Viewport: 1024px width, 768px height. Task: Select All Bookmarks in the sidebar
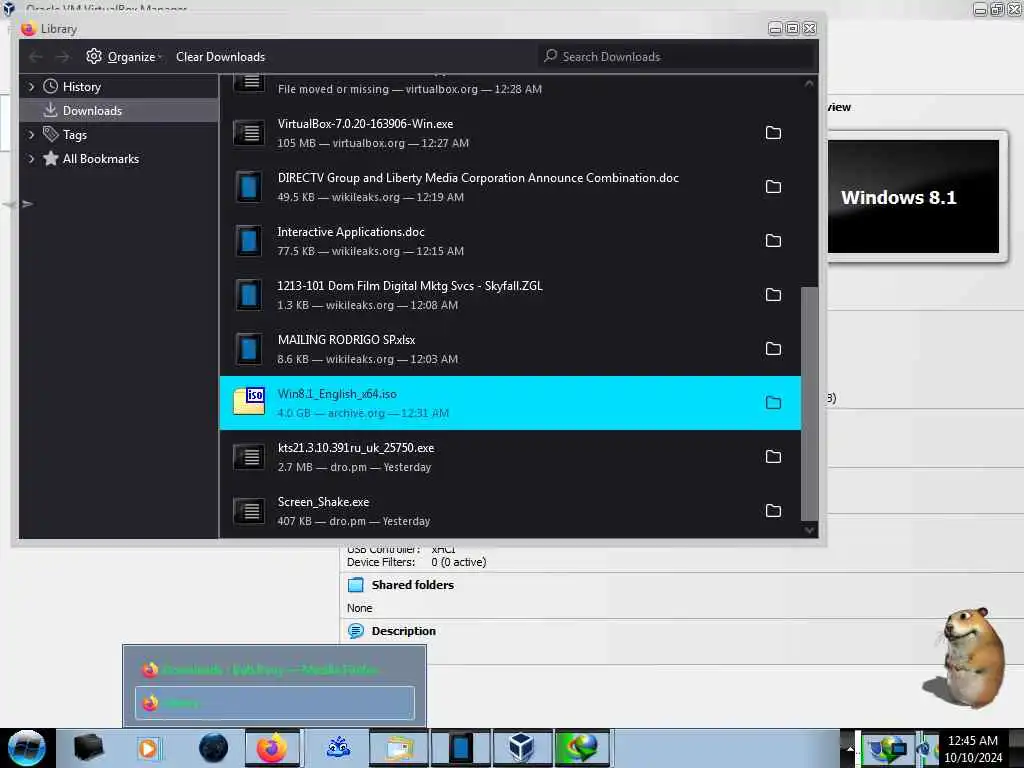[101, 159]
